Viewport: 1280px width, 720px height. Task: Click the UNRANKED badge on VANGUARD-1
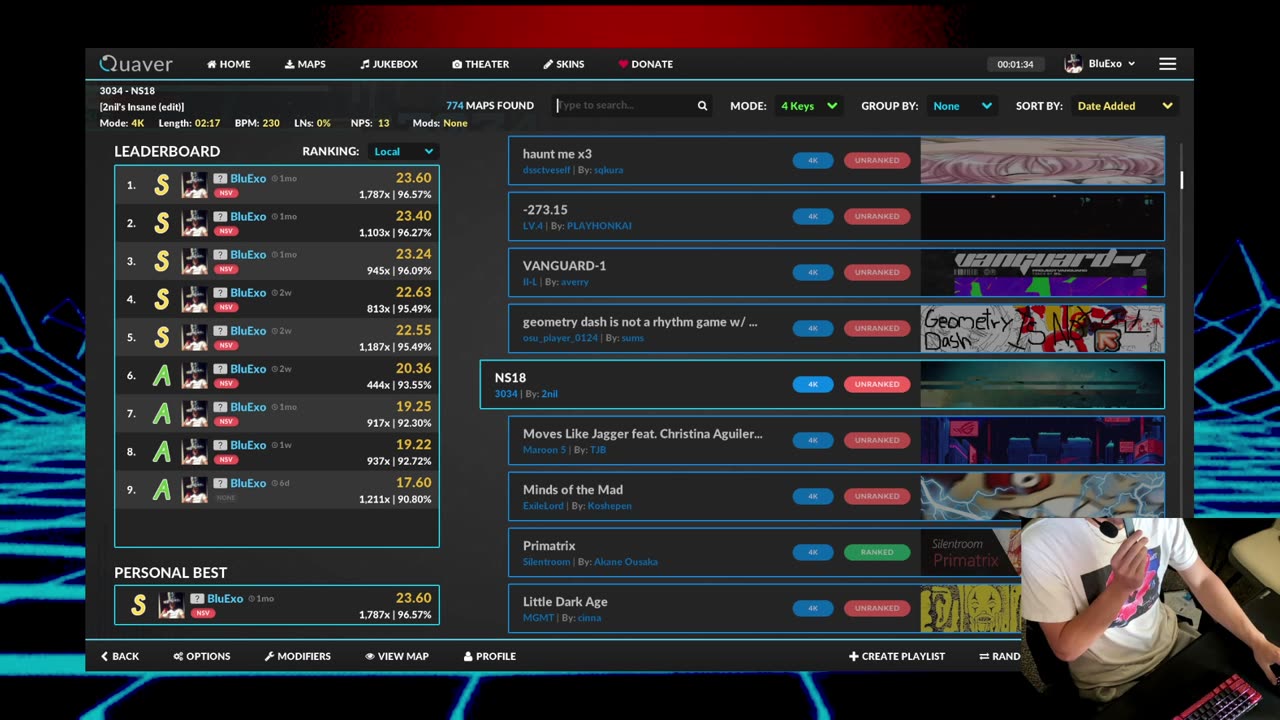(877, 272)
